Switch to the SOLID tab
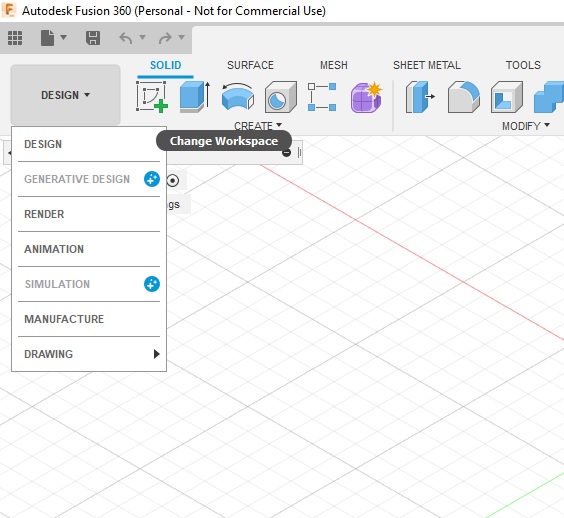 [x=165, y=65]
